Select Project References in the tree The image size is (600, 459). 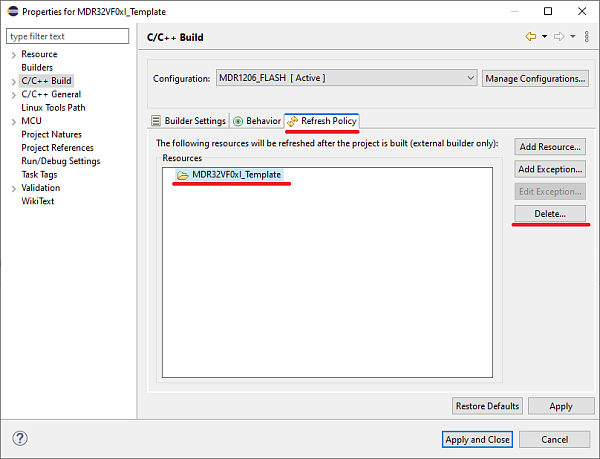57,148
